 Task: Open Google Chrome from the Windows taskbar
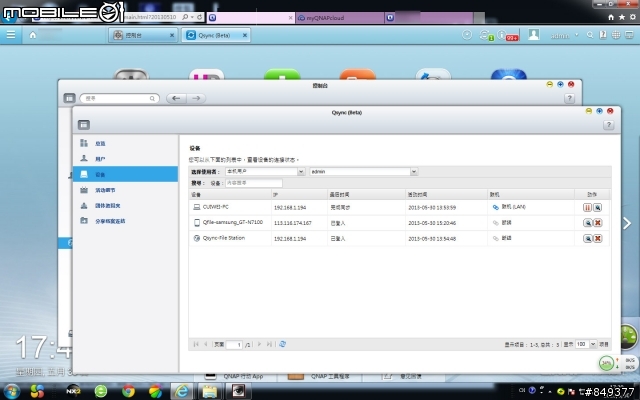128,391
